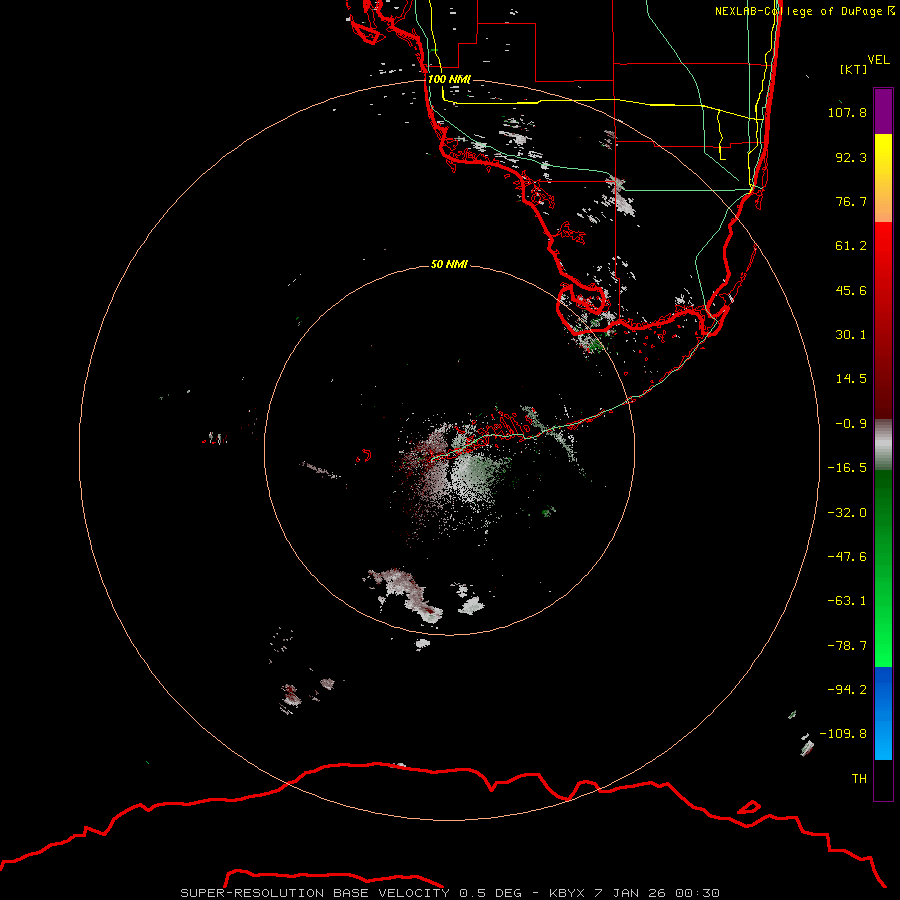The height and width of the screenshot is (900, 900).
Task: Click the -16.5 legend value
Action: 847,468
